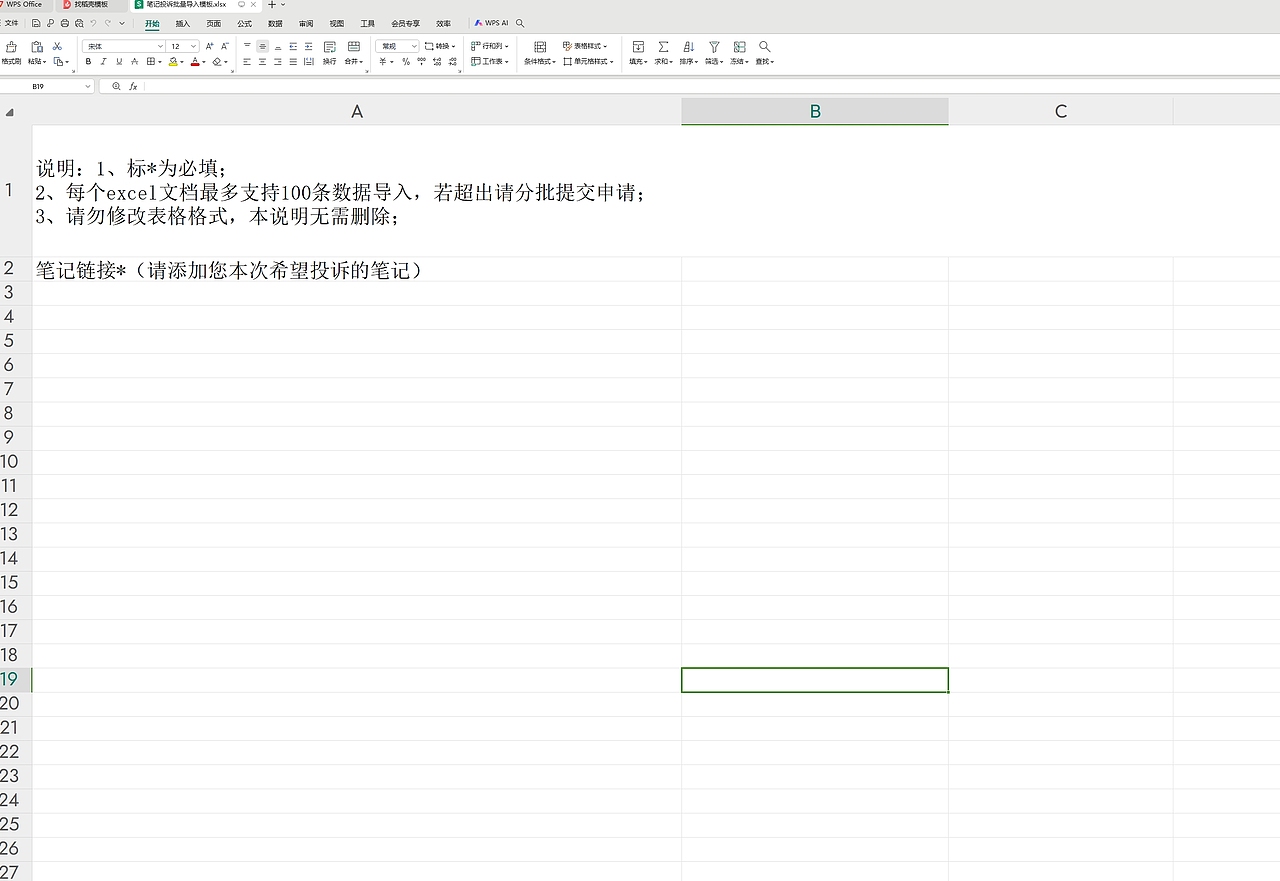Click the Undo arrow icon
The height and width of the screenshot is (881, 1280).
[93, 23]
